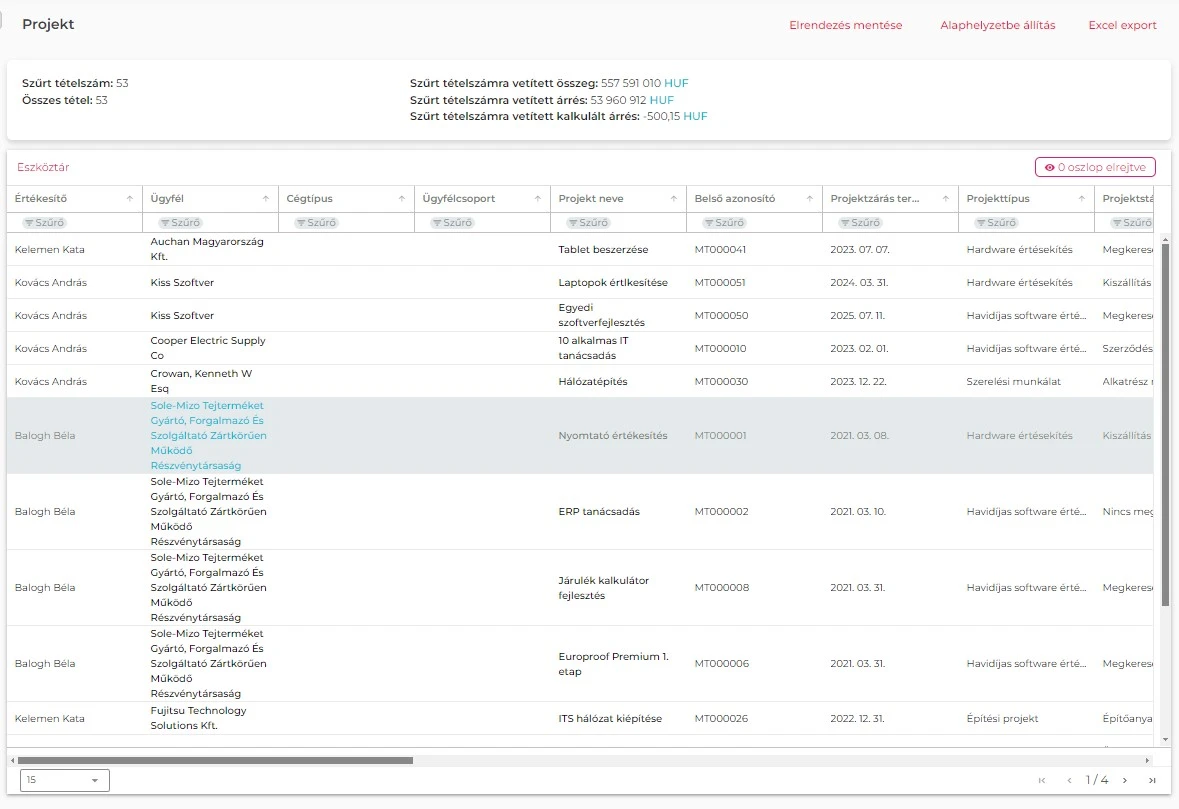Viewport: 1179px width, 809px height.
Task: Reset layout with Alaphelyzetbe állítás
Action: [997, 25]
